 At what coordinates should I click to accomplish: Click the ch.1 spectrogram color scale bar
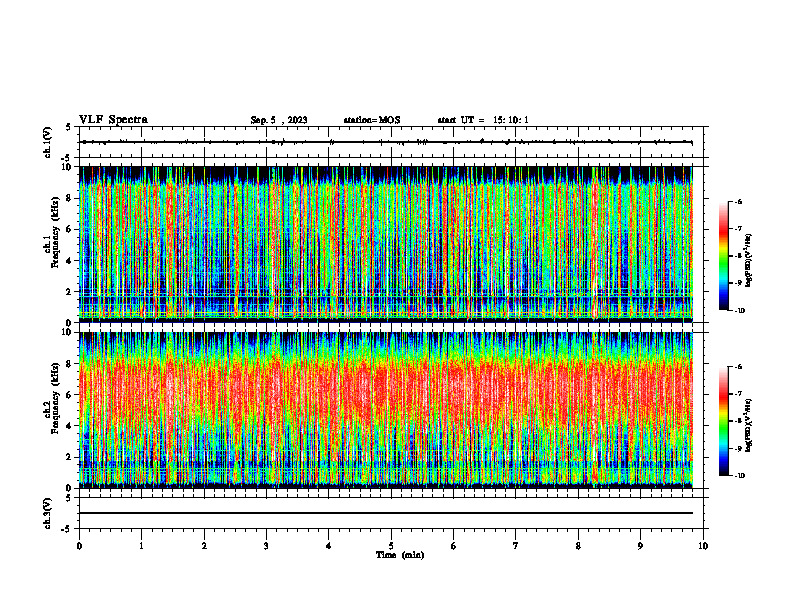click(x=723, y=256)
